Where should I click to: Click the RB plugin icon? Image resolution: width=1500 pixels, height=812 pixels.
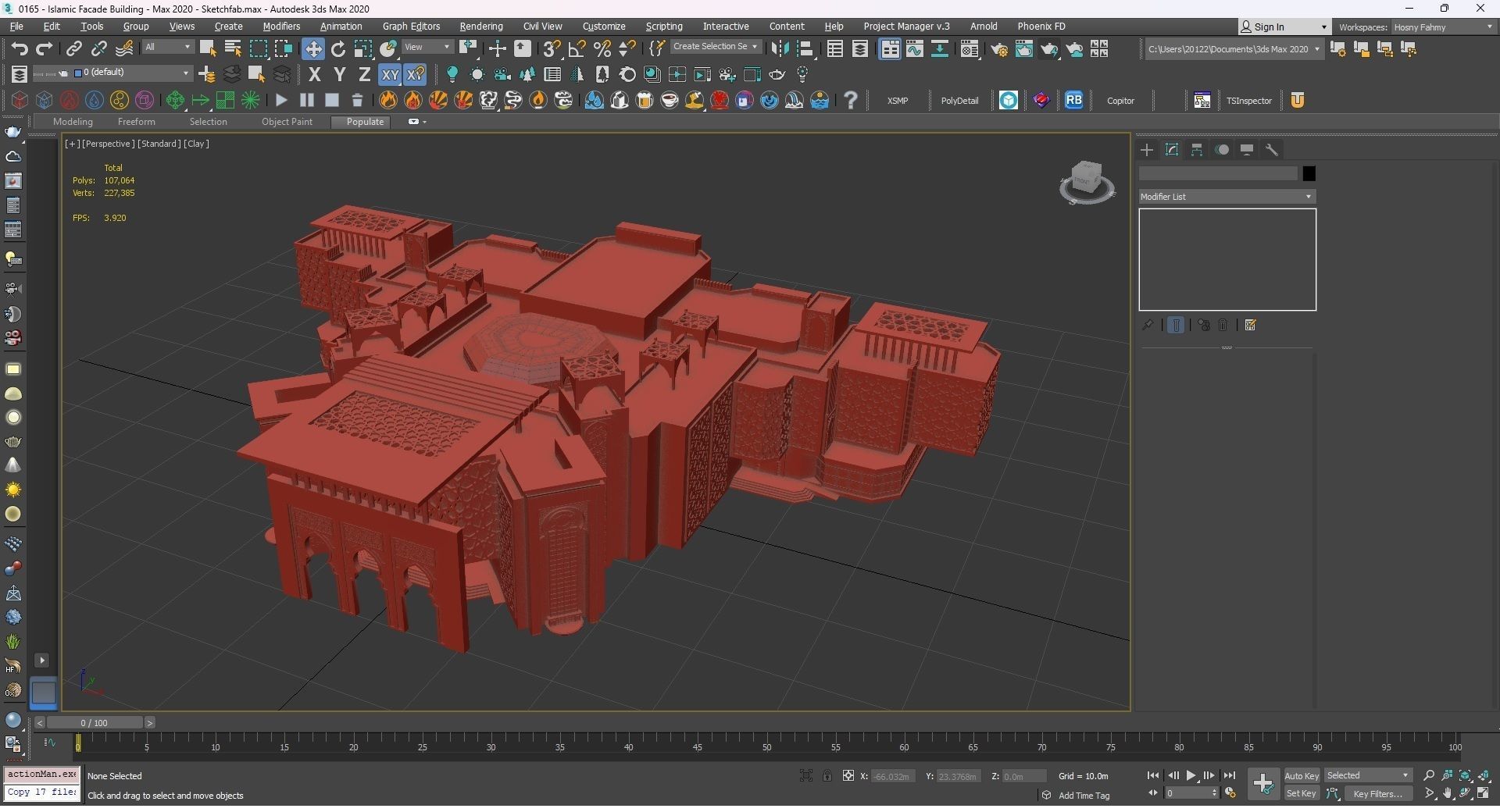coord(1073,100)
